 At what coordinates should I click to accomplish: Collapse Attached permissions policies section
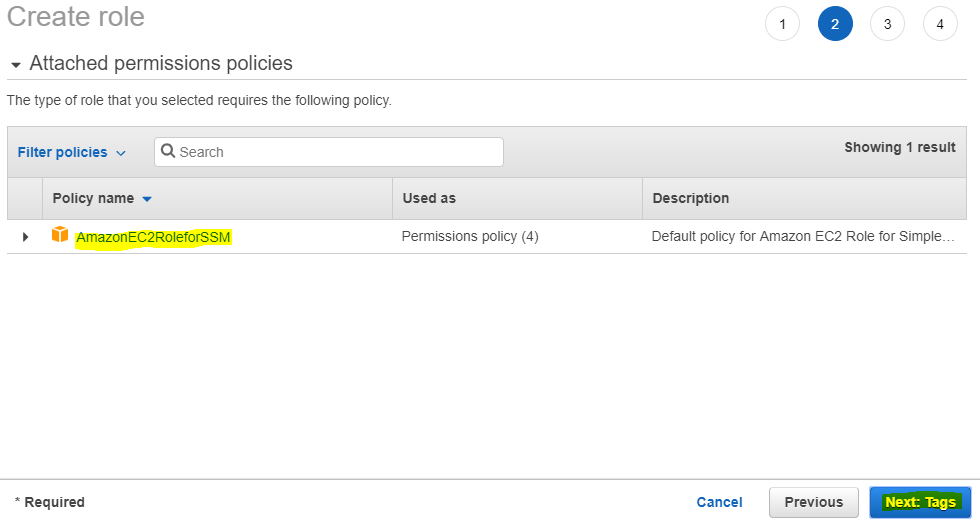16,64
